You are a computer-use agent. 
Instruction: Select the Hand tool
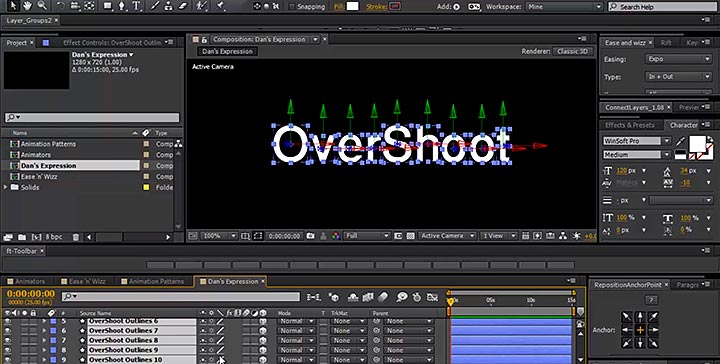tap(28, 6)
